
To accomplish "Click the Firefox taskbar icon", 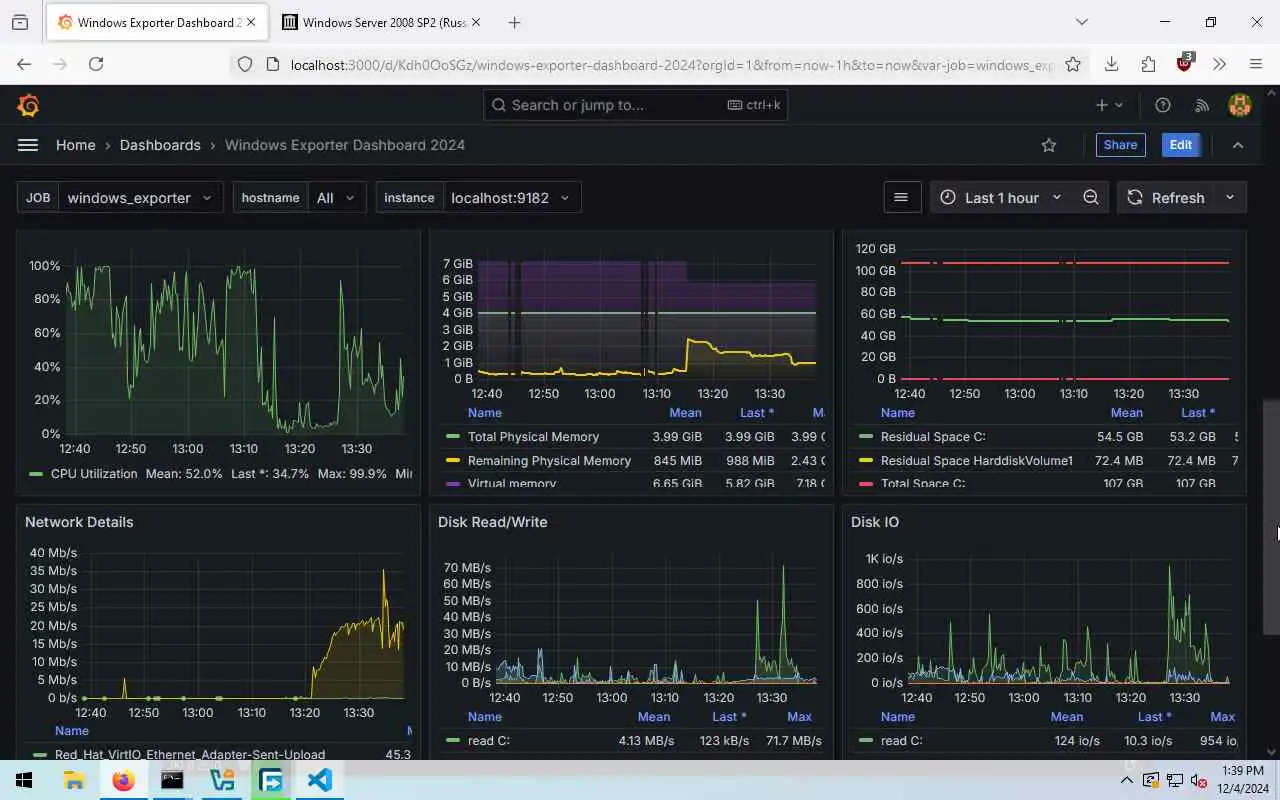I will click(x=123, y=780).
